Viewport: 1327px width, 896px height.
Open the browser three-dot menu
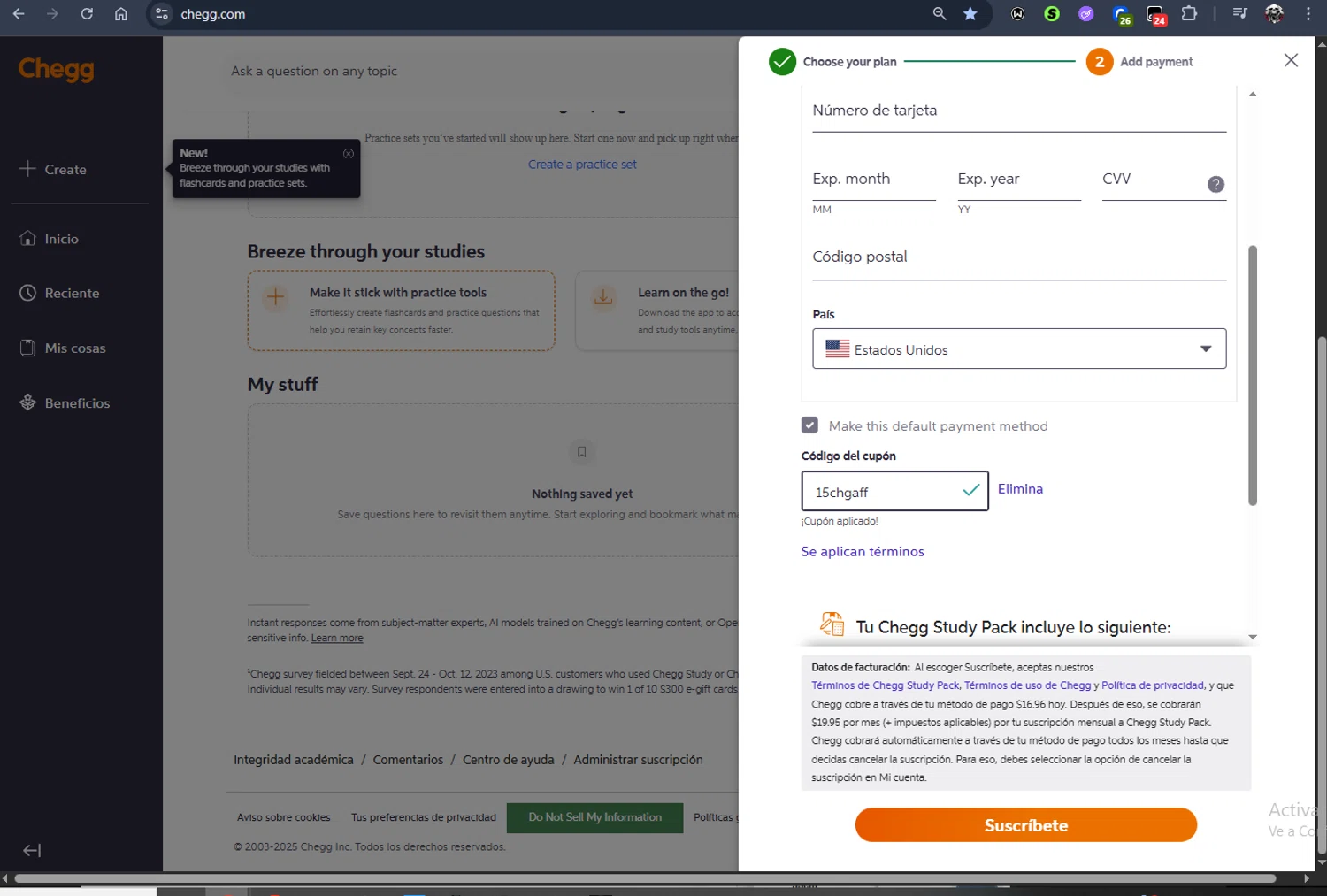1308,14
